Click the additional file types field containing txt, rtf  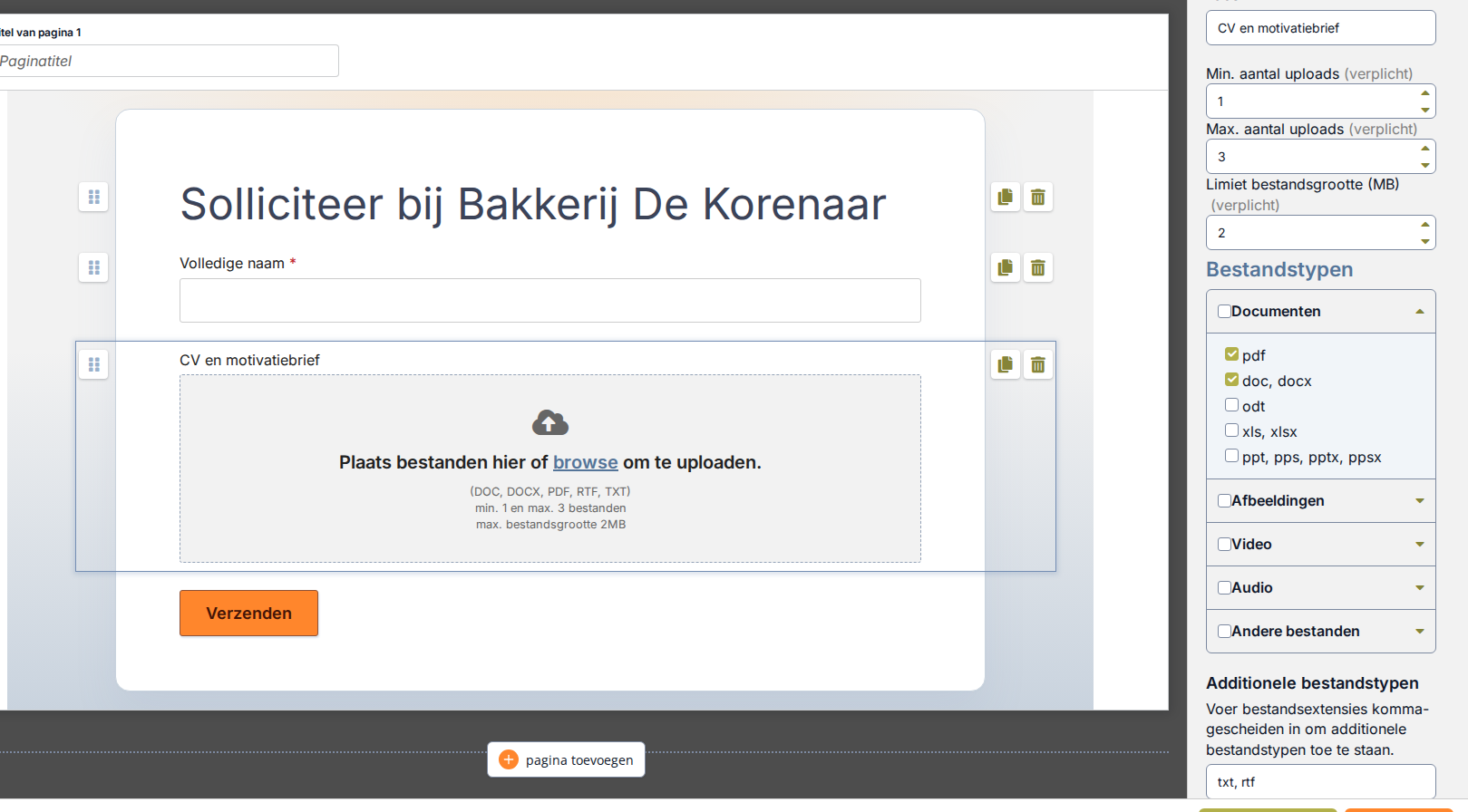click(x=1320, y=781)
